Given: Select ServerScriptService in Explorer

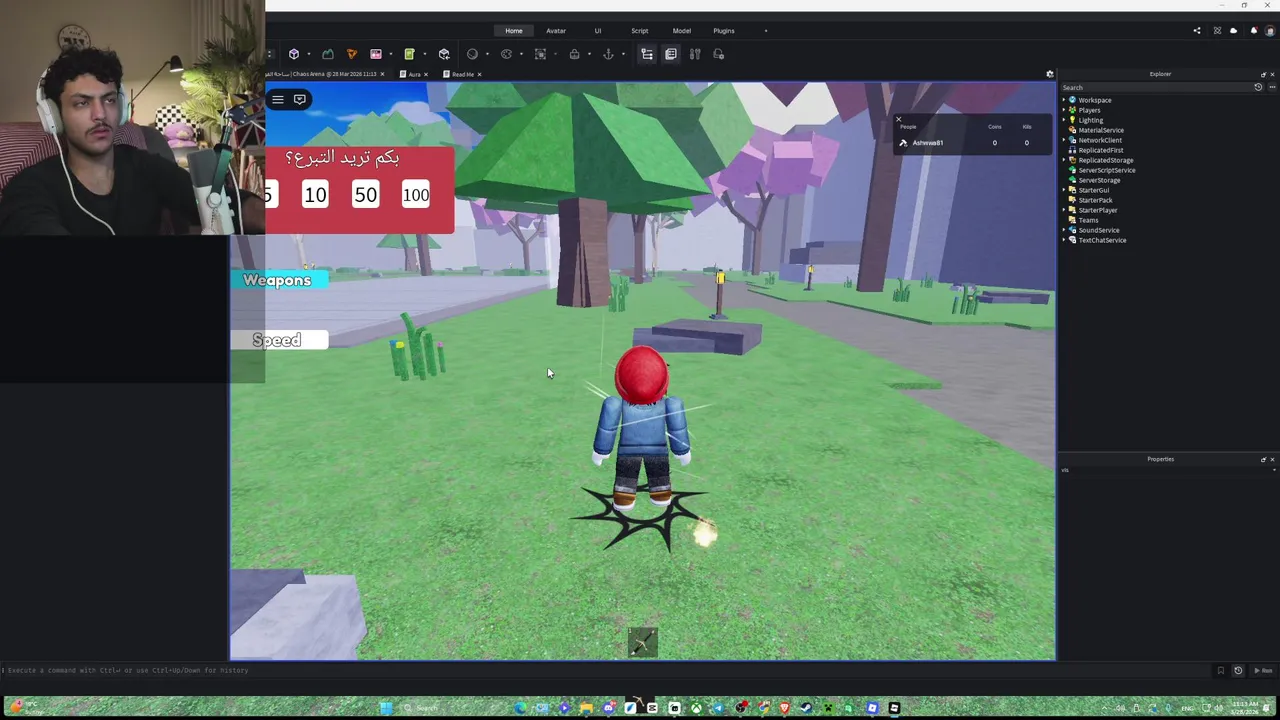Looking at the screenshot, I should click(x=1106, y=170).
